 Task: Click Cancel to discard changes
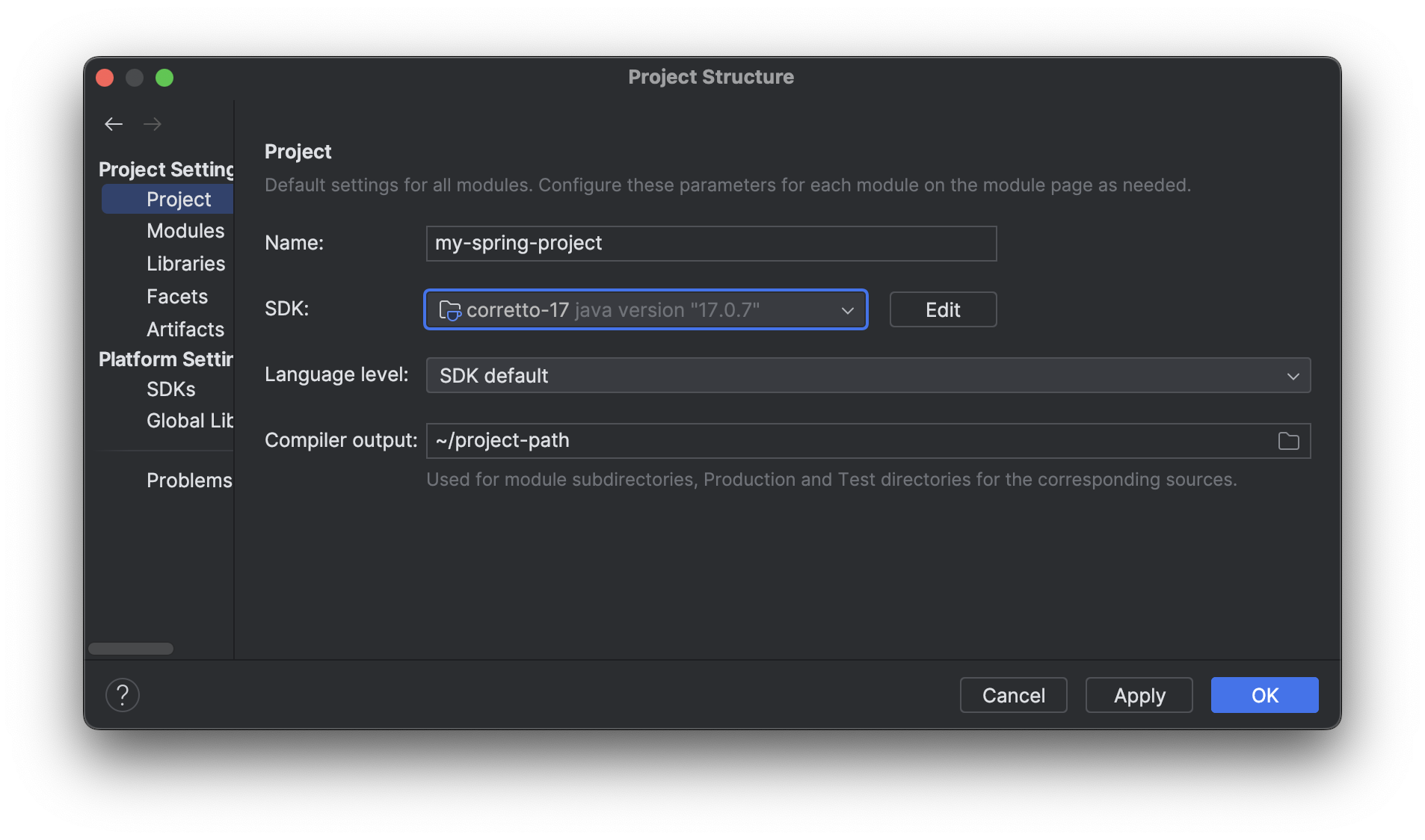pos(1013,695)
